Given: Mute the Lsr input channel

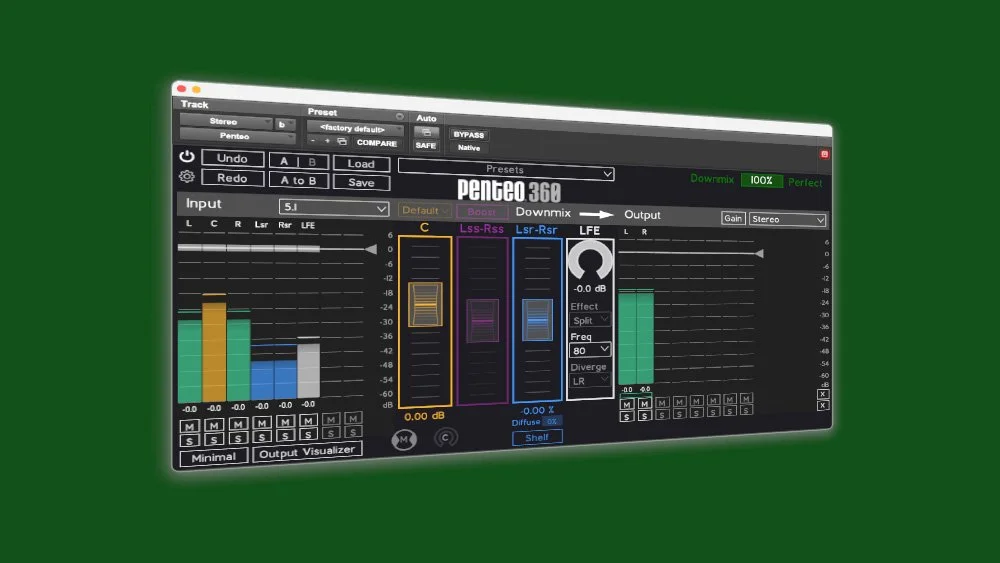Looking at the screenshot, I should (x=261, y=423).
